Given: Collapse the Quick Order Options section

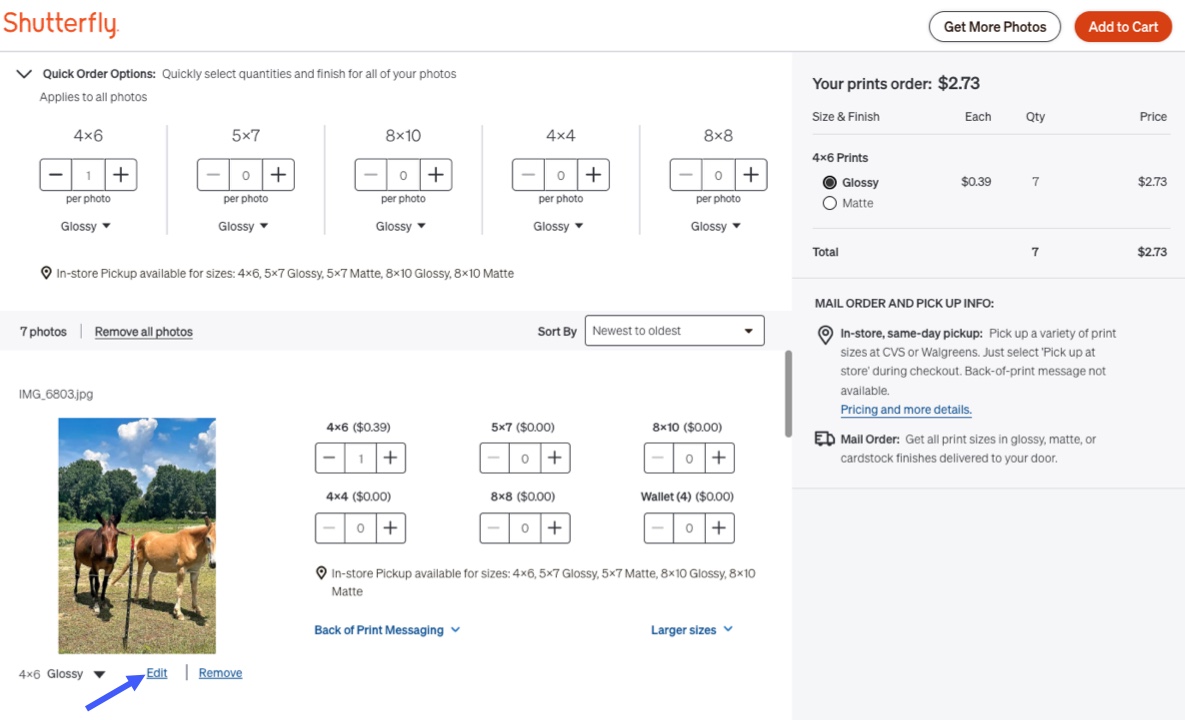Looking at the screenshot, I should 24,74.
